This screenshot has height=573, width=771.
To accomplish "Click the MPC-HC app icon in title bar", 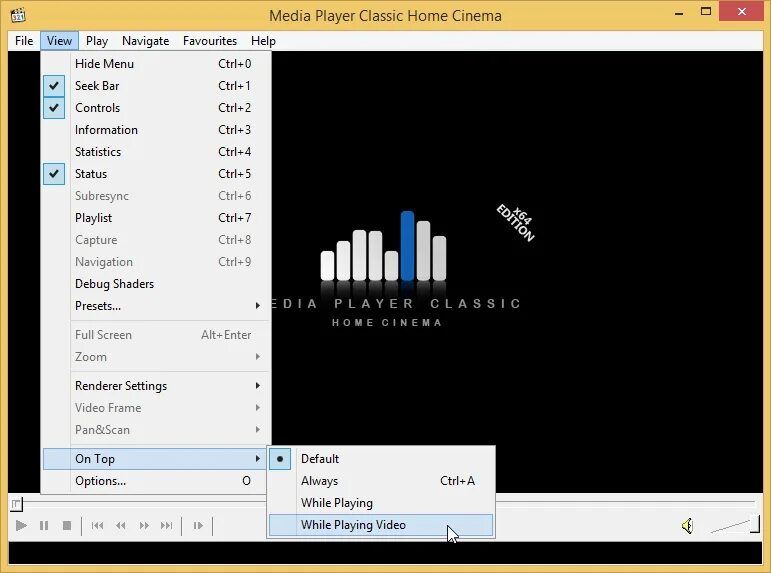I will coord(18,15).
